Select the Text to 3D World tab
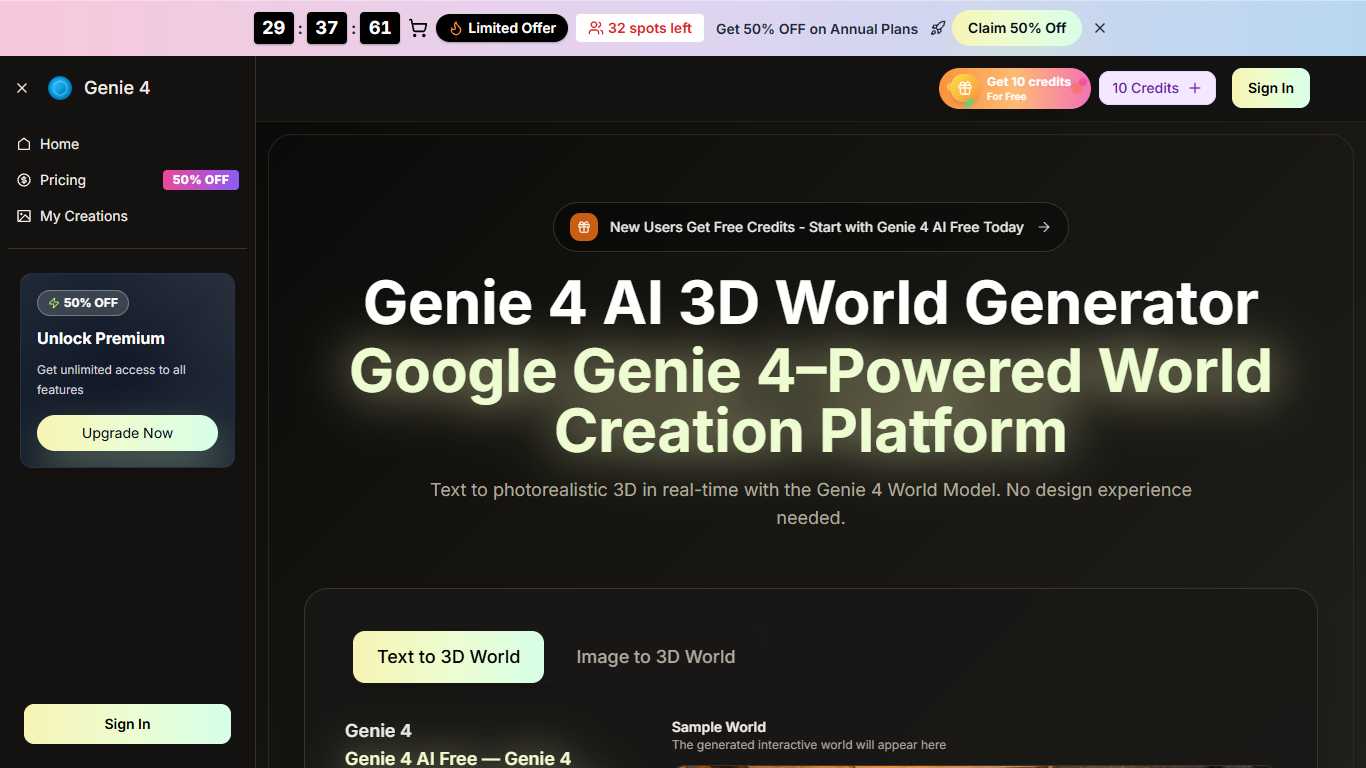 tap(448, 657)
